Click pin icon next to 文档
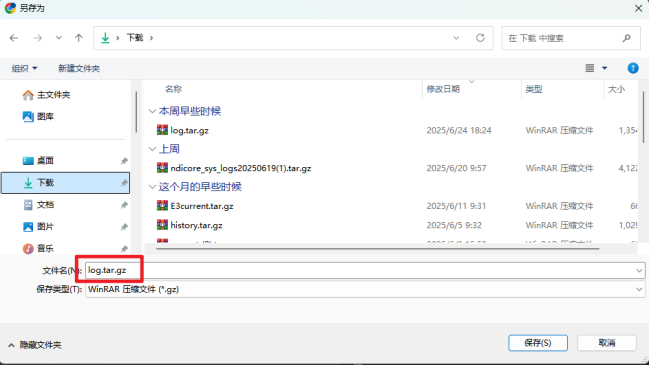Viewport: 649px width, 366px height. click(x=124, y=205)
